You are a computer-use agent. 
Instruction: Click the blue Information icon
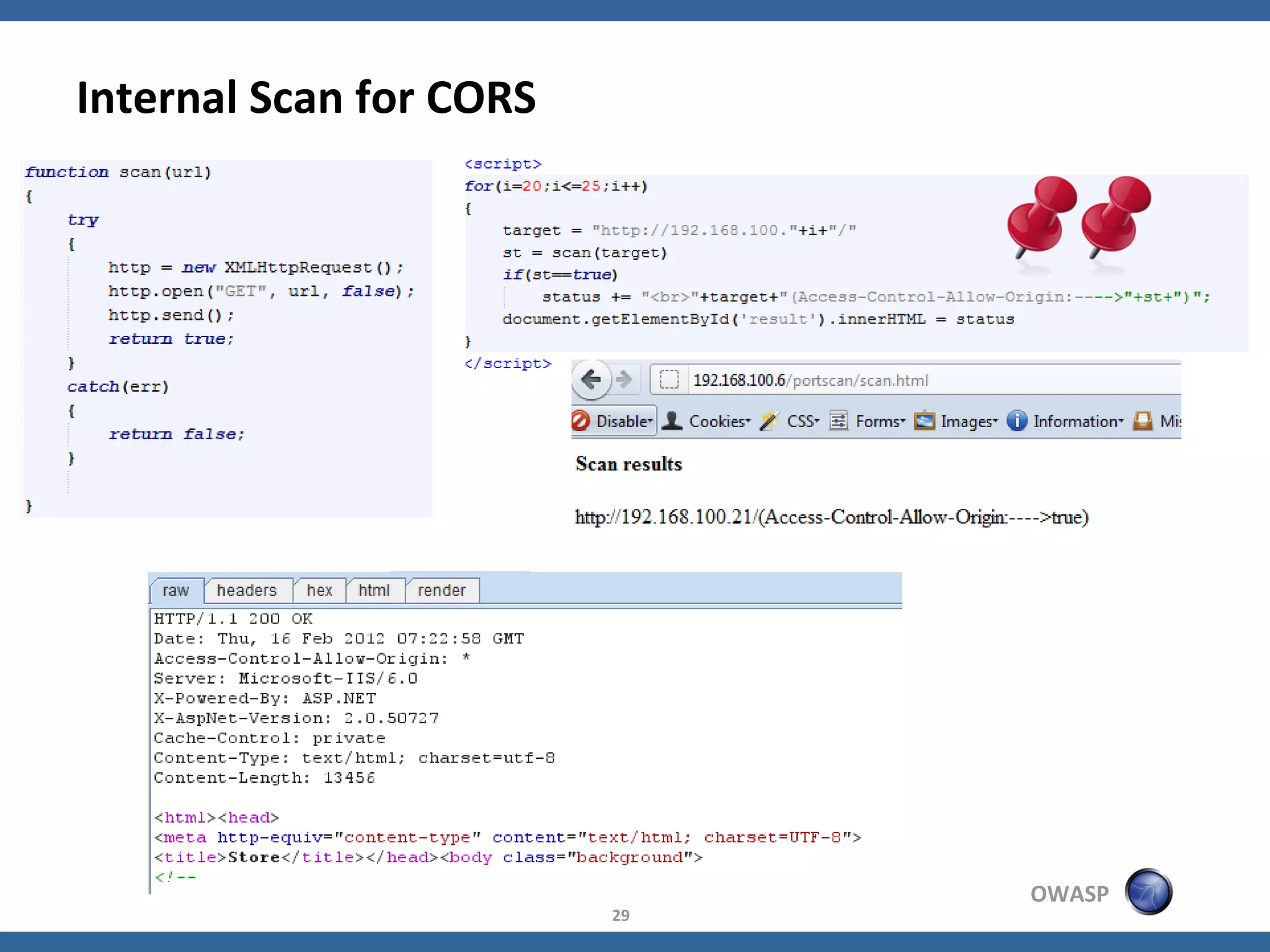coord(1017,421)
